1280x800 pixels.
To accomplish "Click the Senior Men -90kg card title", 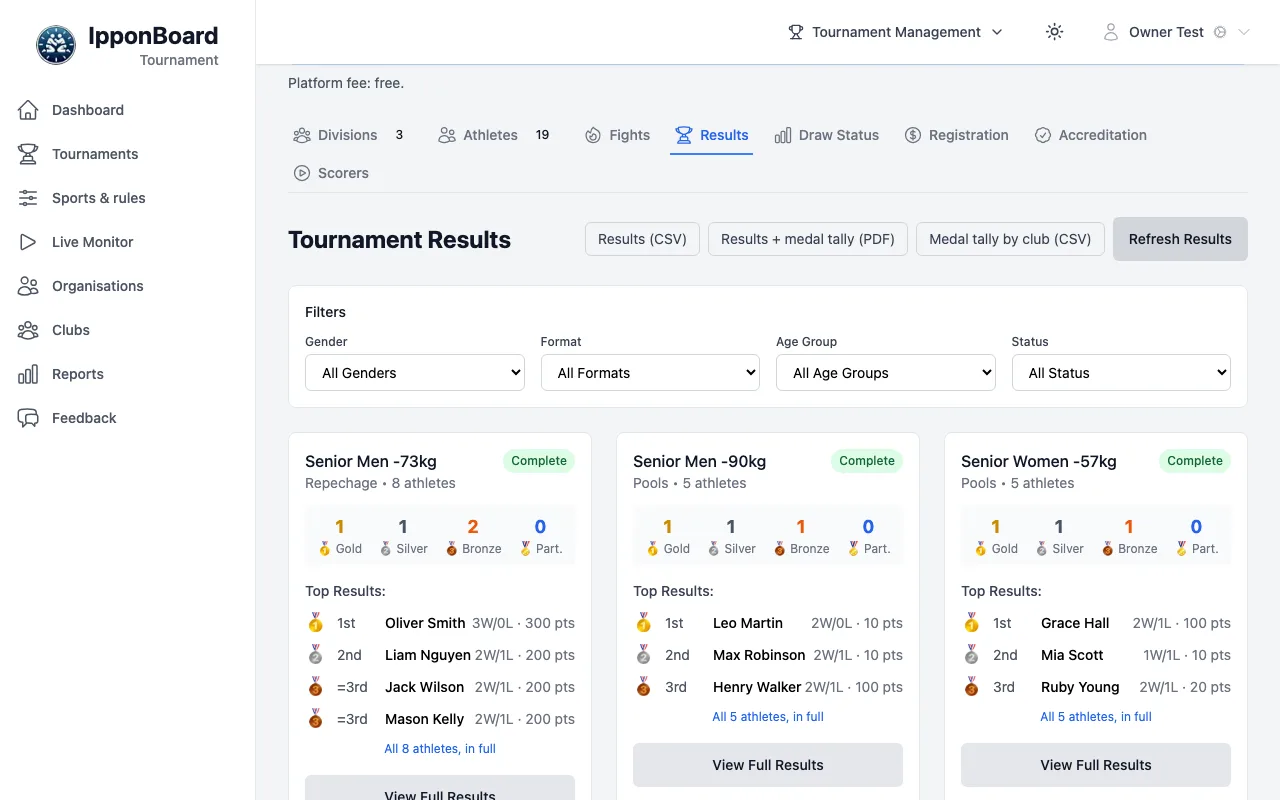I will tap(700, 461).
